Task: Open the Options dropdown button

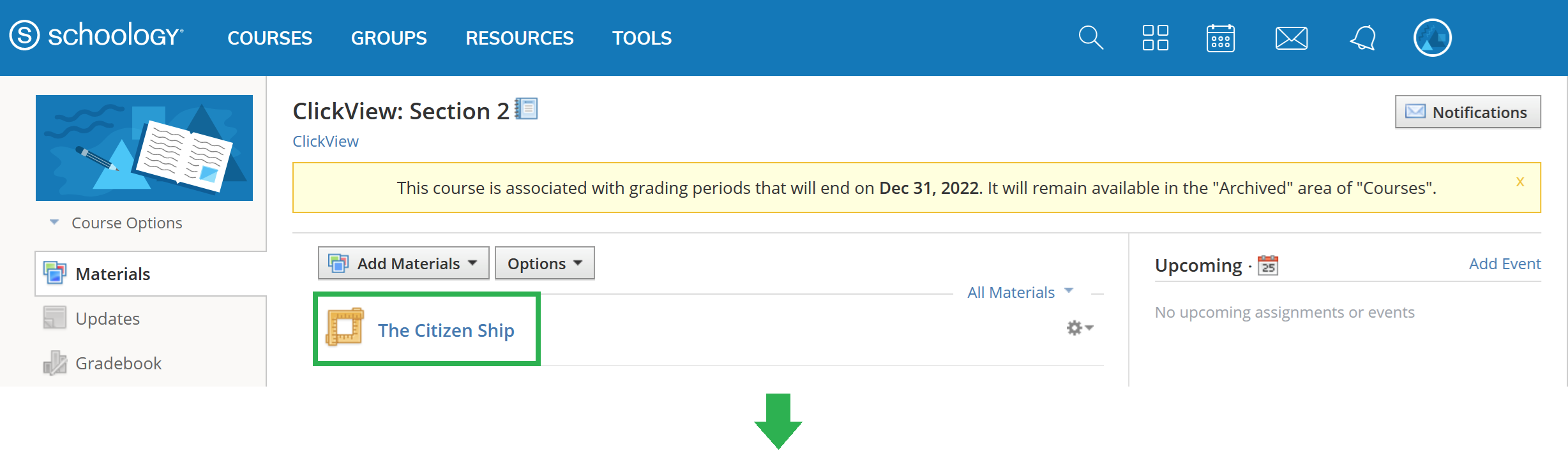Action: point(545,263)
